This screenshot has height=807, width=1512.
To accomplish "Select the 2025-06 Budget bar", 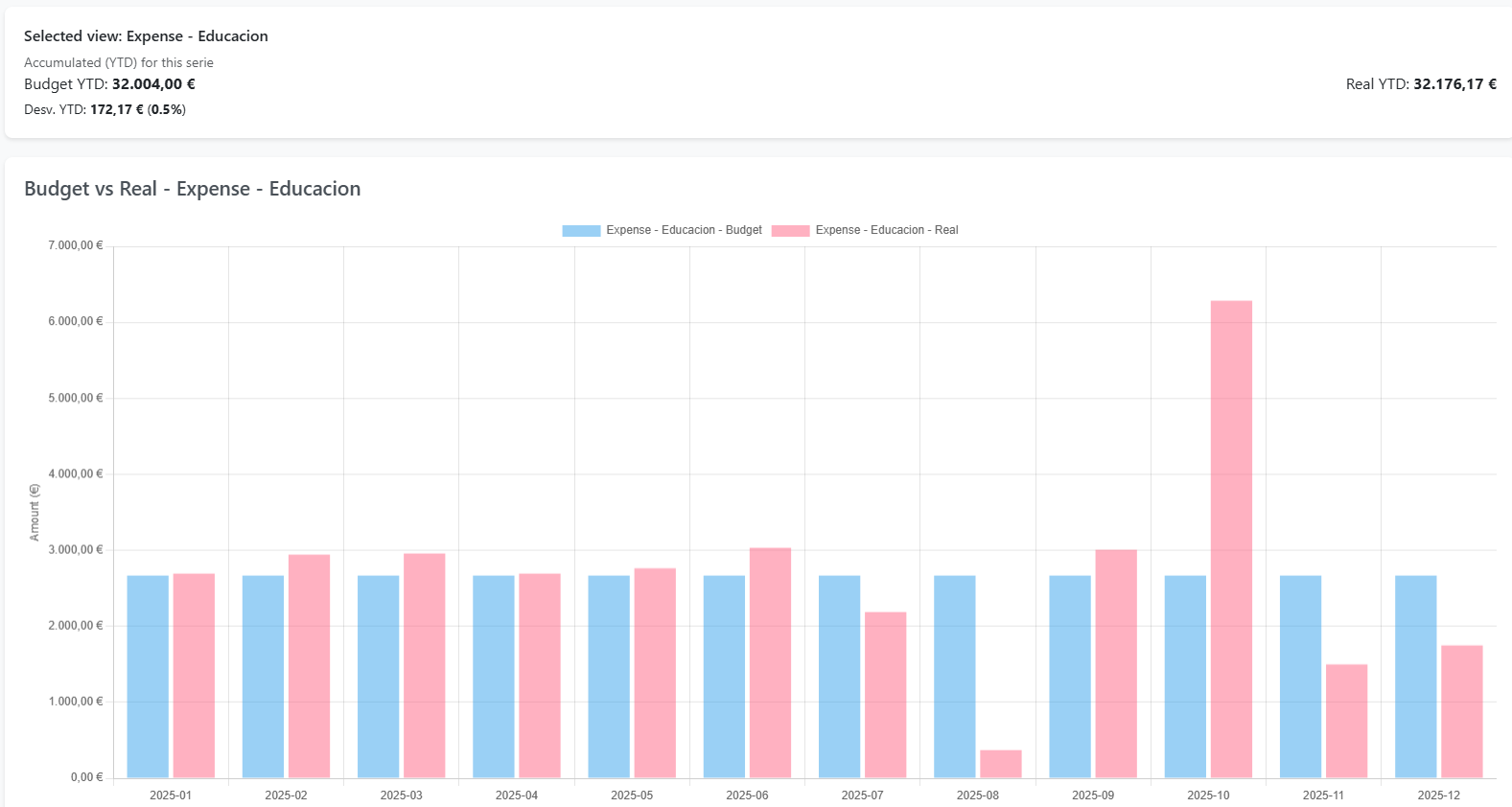I will [x=724, y=677].
